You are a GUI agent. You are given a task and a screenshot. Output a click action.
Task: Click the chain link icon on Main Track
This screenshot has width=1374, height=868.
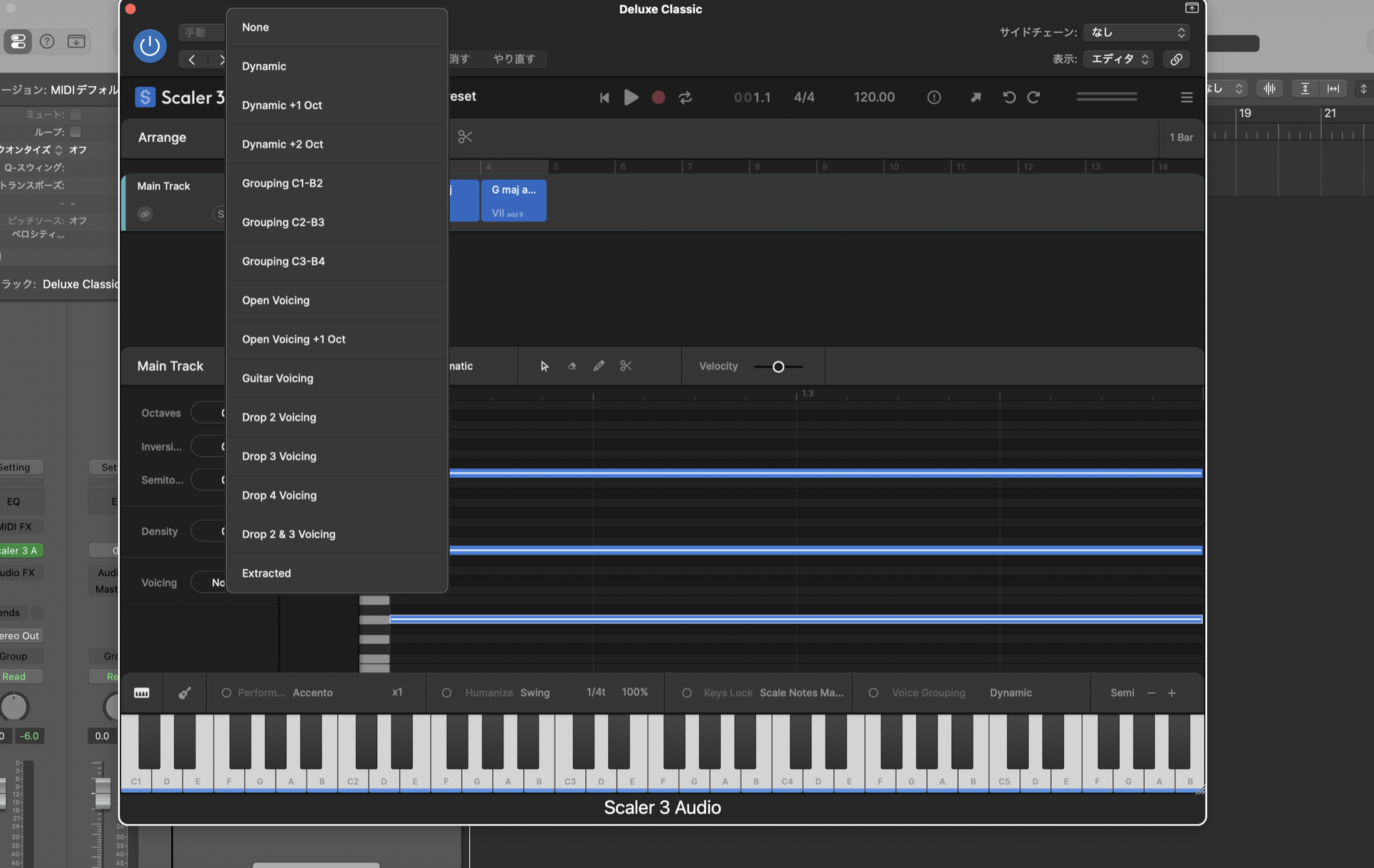click(145, 214)
